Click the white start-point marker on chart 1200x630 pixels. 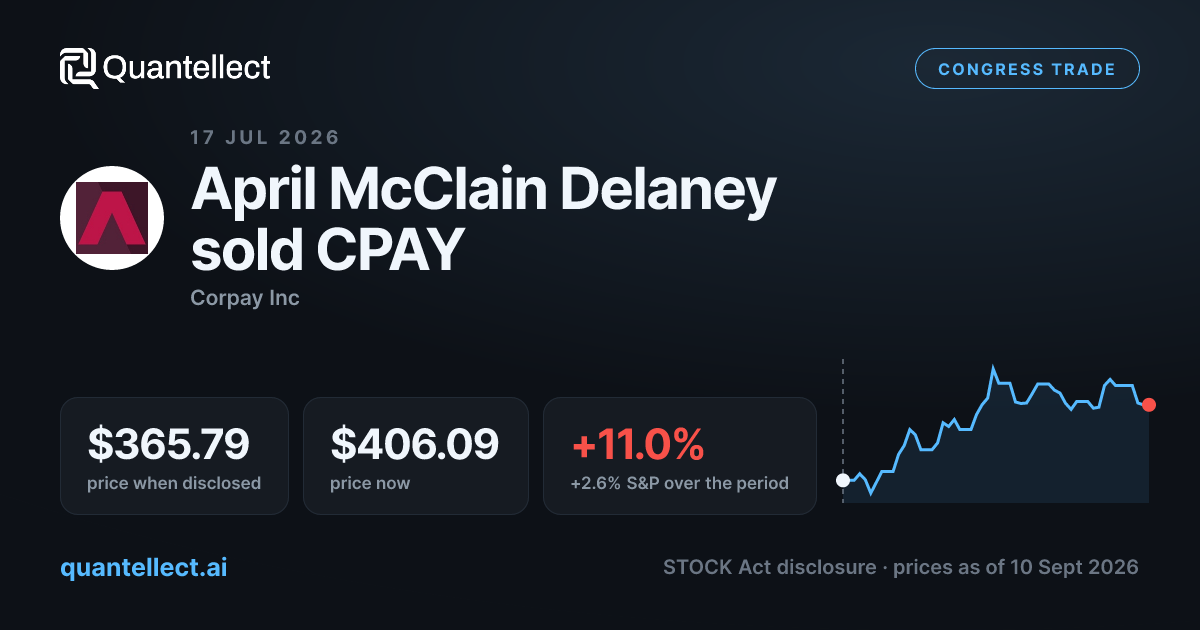pyautogui.click(x=843, y=480)
